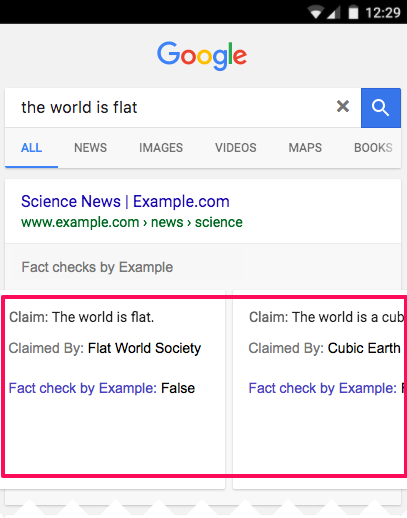Click the cellular signal icon
This screenshot has height=518, width=407.
coord(333,13)
